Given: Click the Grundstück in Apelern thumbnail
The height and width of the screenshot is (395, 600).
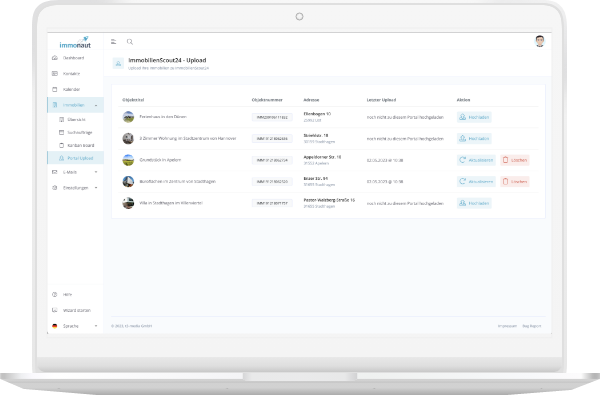Looking at the screenshot, I should (128, 160).
